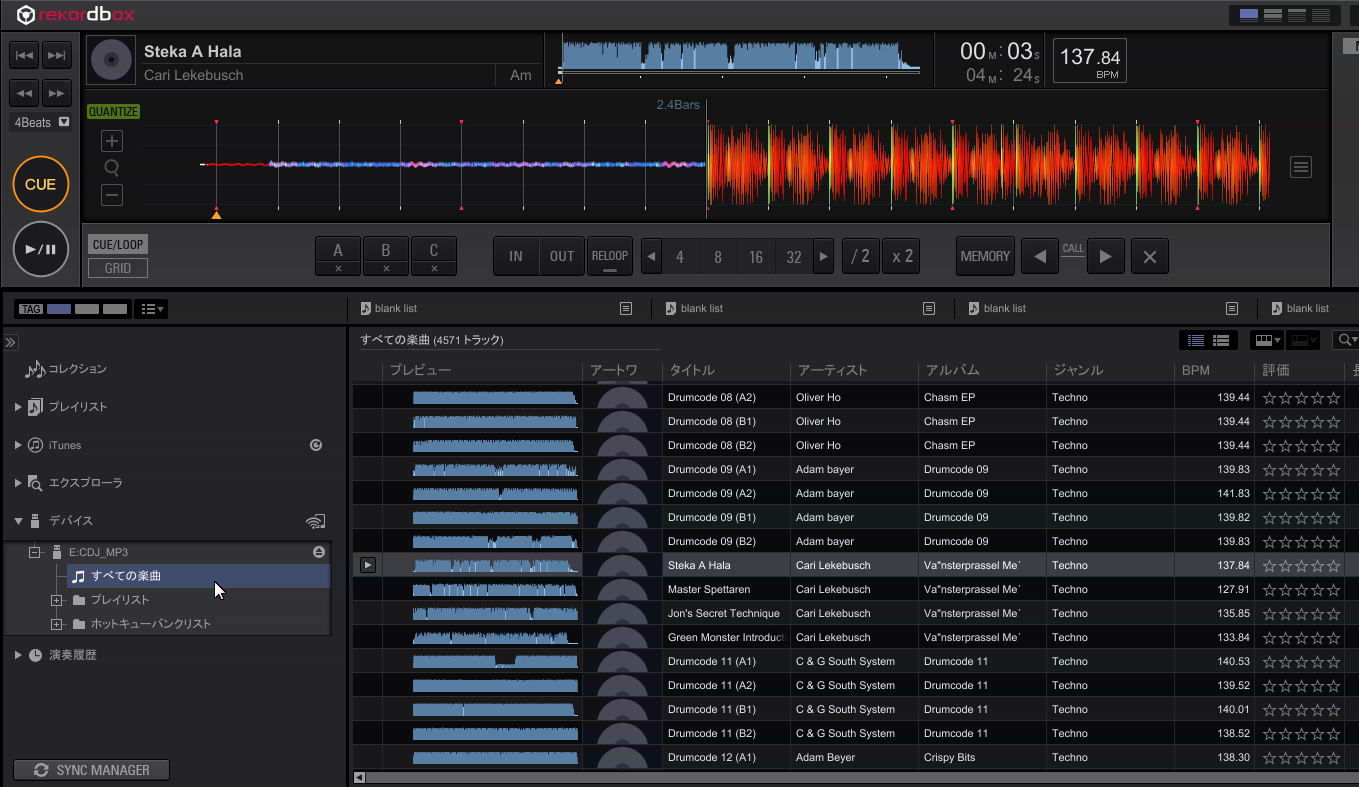Set a 32-beat auto loop
Screen dimensions: 1359x787
(794, 257)
